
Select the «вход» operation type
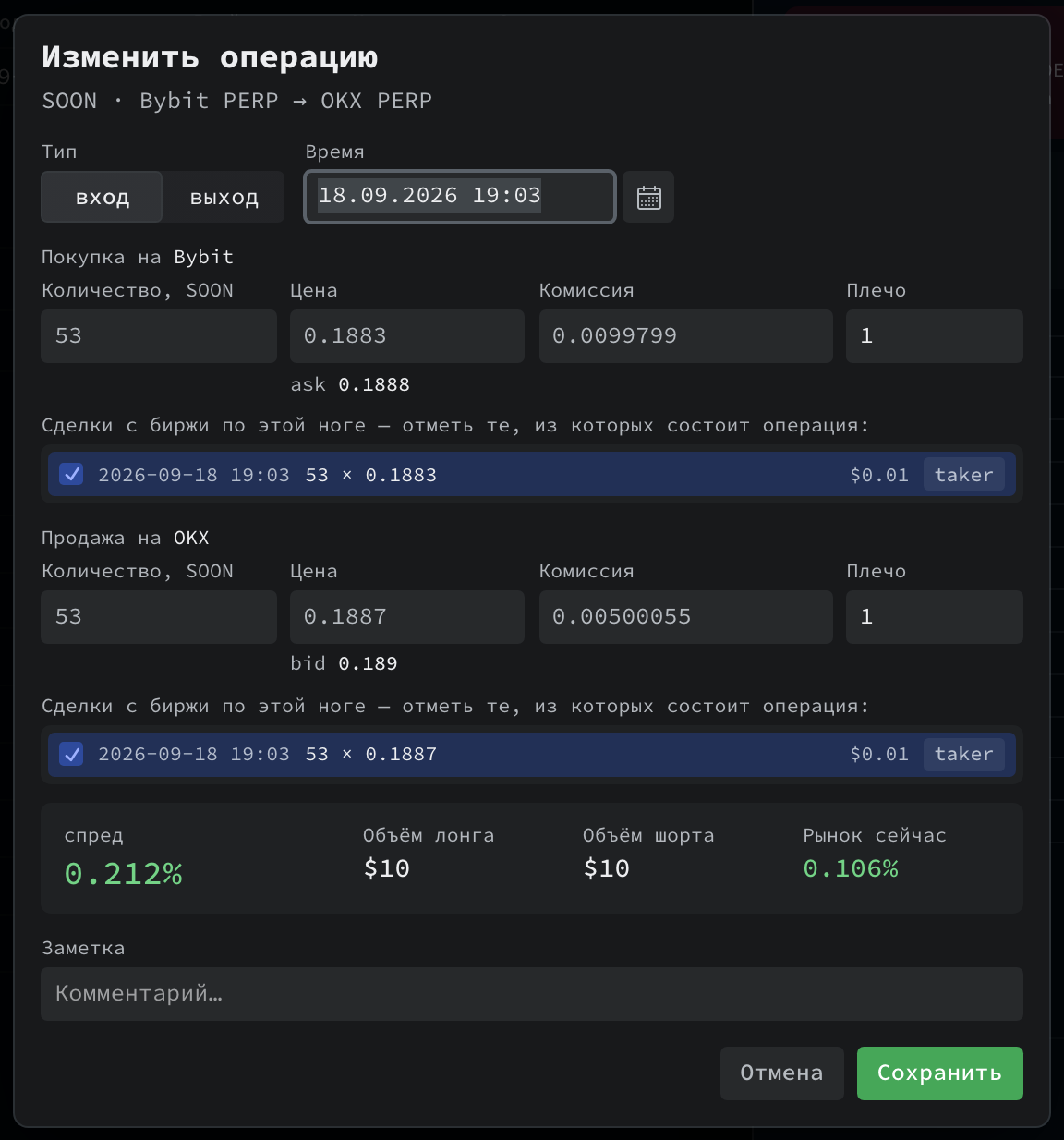(x=102, y=197)
